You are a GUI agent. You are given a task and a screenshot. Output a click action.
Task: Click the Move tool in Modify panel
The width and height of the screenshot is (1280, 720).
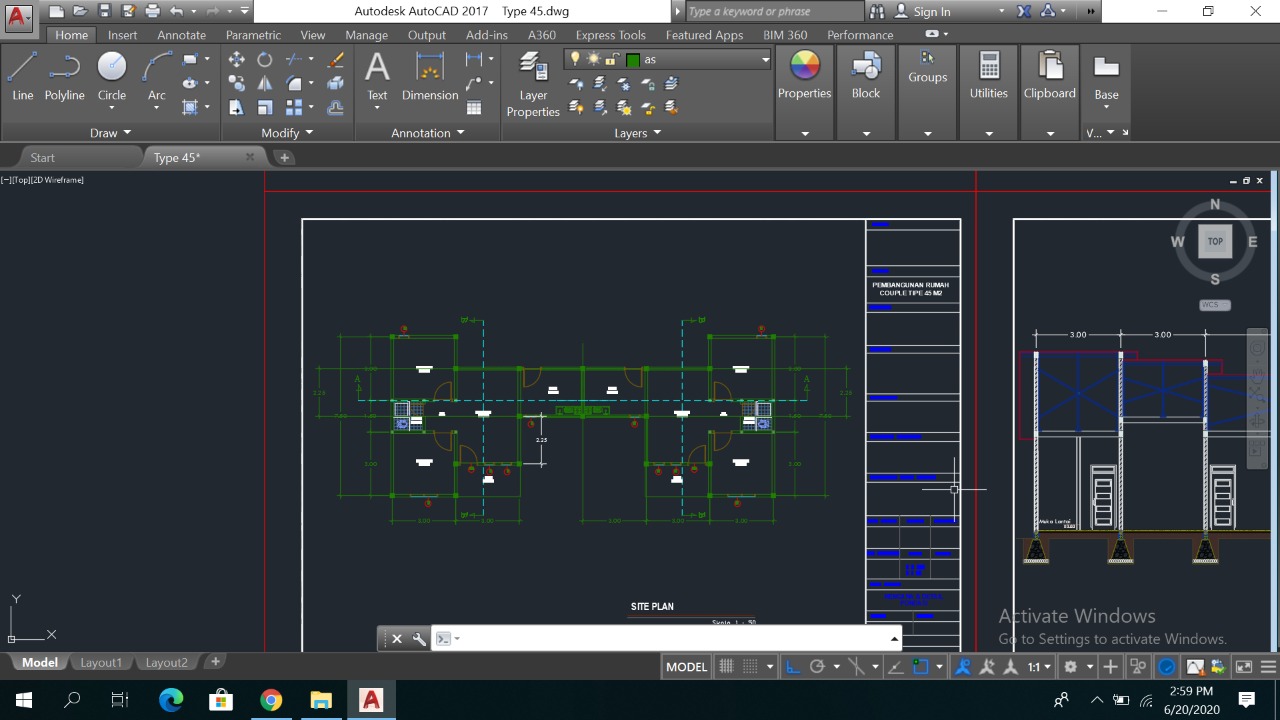pos(236,60)
